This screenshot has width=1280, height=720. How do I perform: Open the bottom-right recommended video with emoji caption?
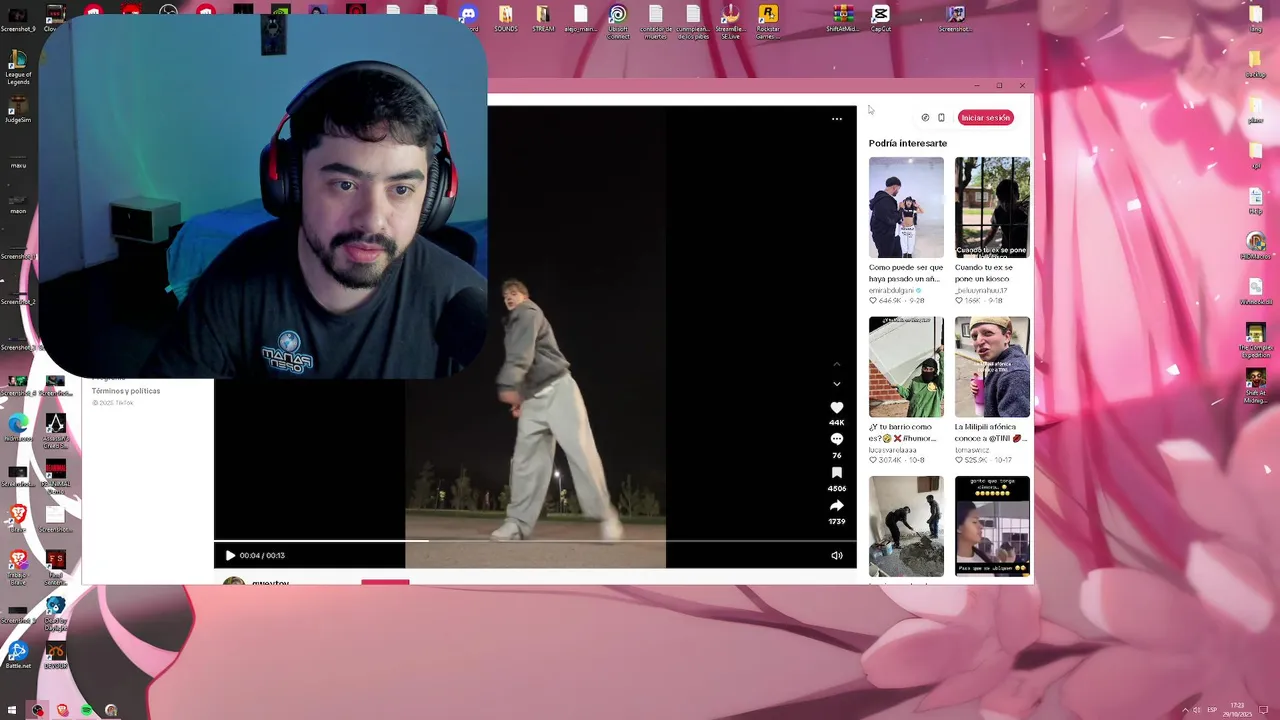click(992, 526)
